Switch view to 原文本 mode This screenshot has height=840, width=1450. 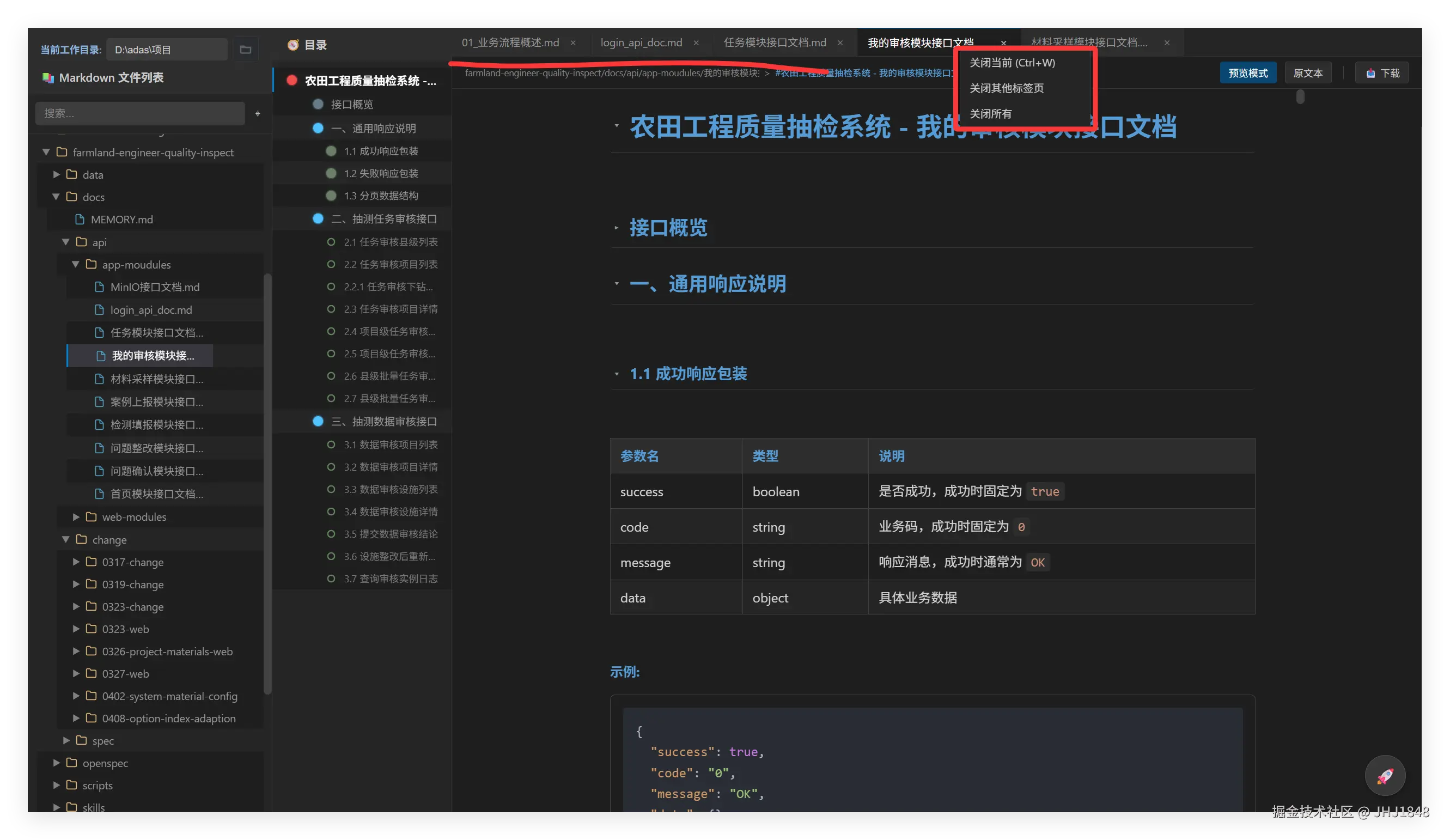click(1308, 72)
